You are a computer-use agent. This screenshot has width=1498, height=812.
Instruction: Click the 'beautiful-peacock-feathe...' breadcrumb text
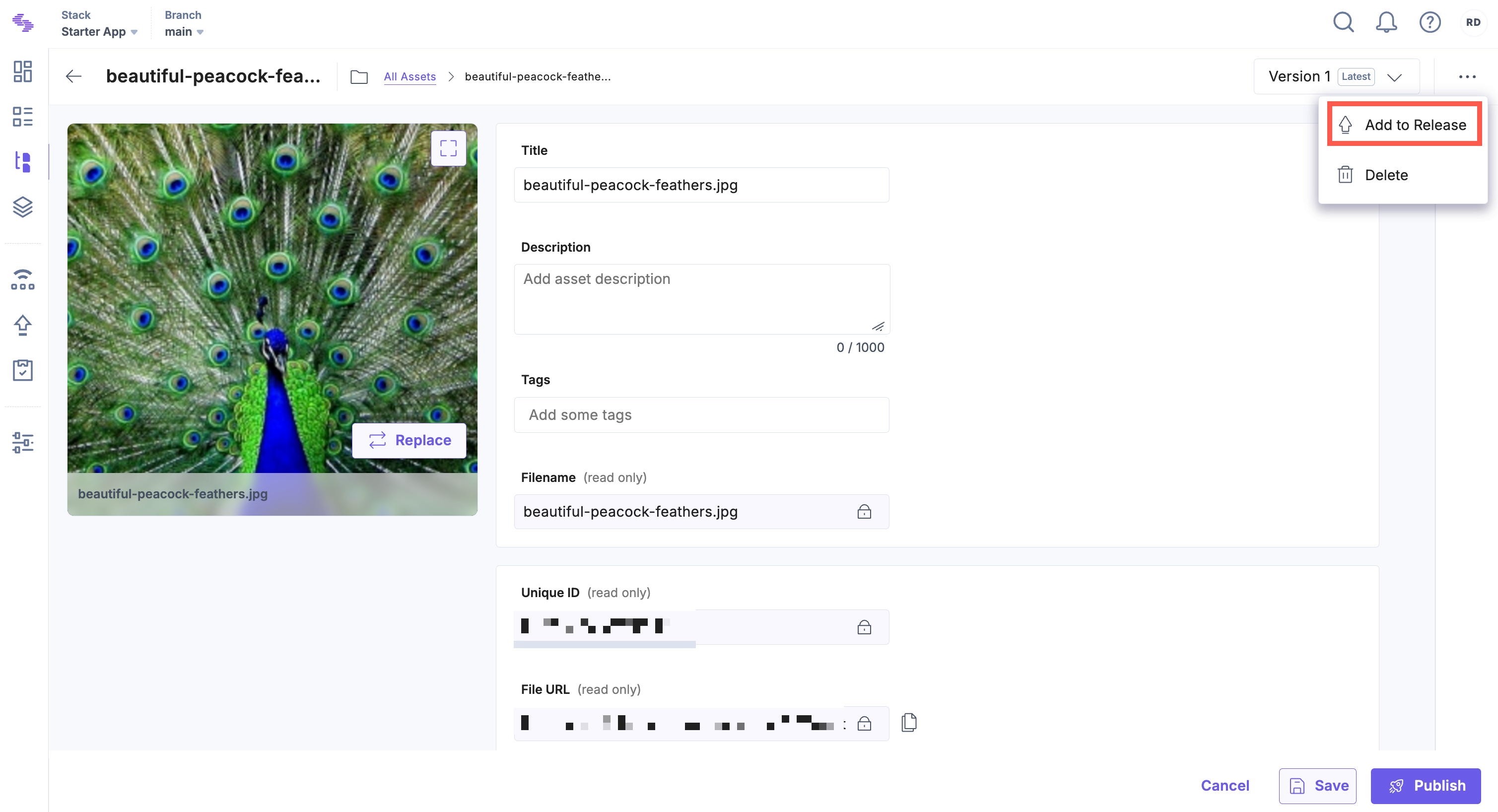coord(538,77)
